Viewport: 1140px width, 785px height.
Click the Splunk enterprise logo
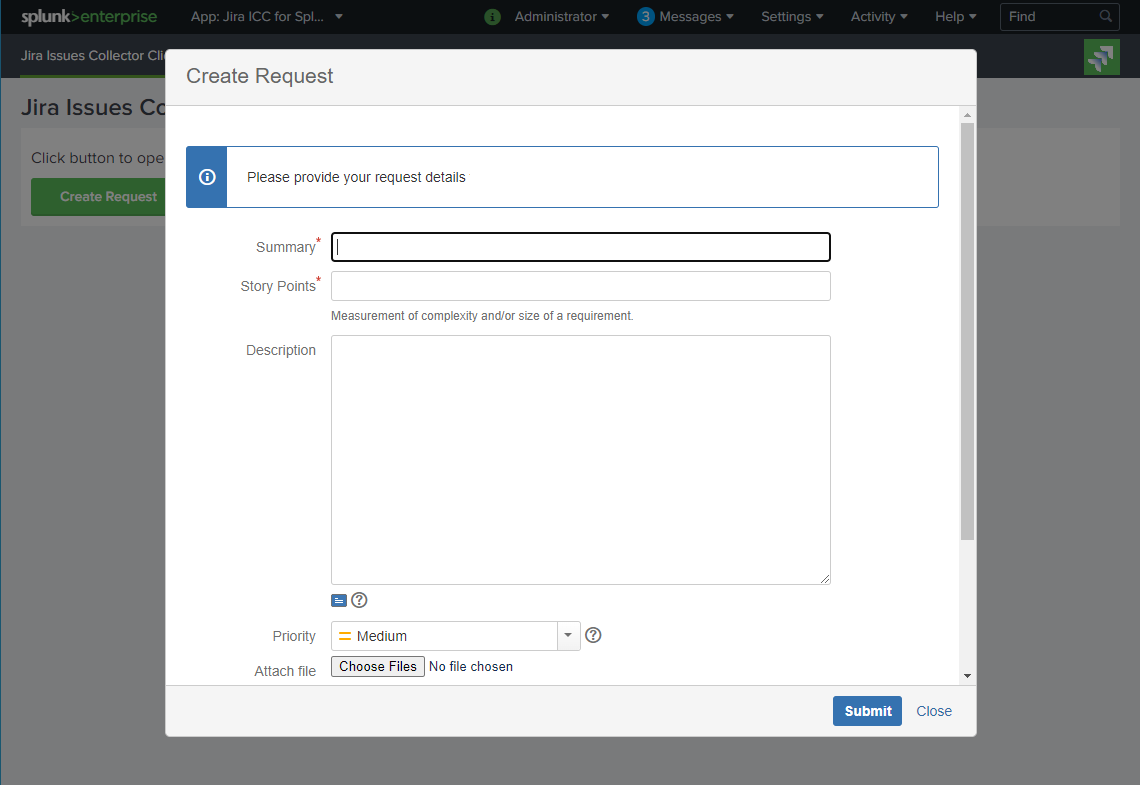(89, 16)
